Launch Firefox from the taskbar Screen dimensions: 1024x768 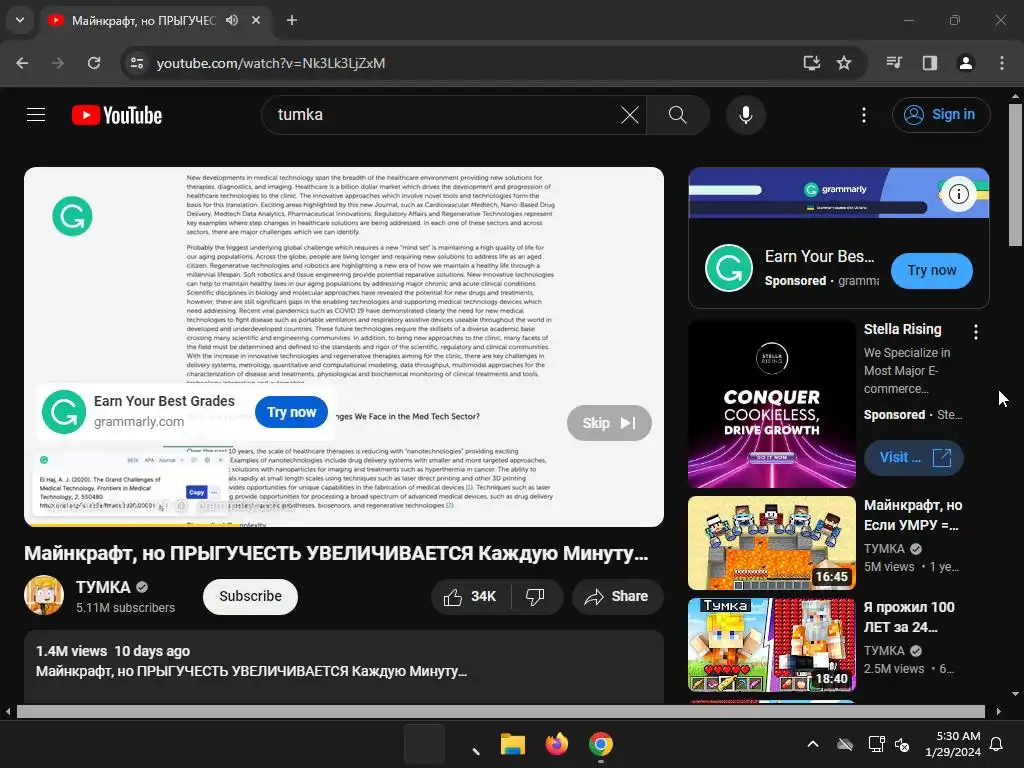point(556,744)
